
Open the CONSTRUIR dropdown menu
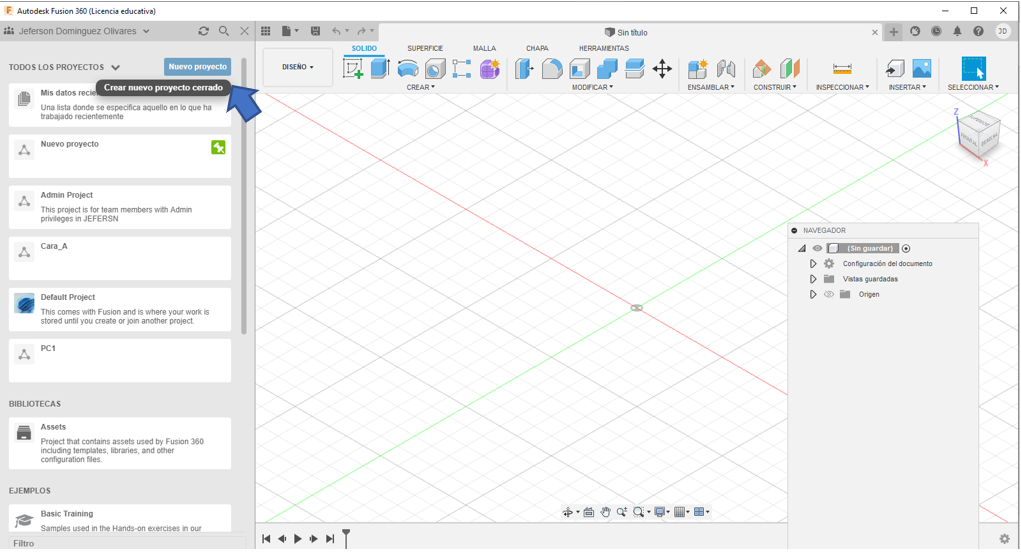tap(775, 87)
